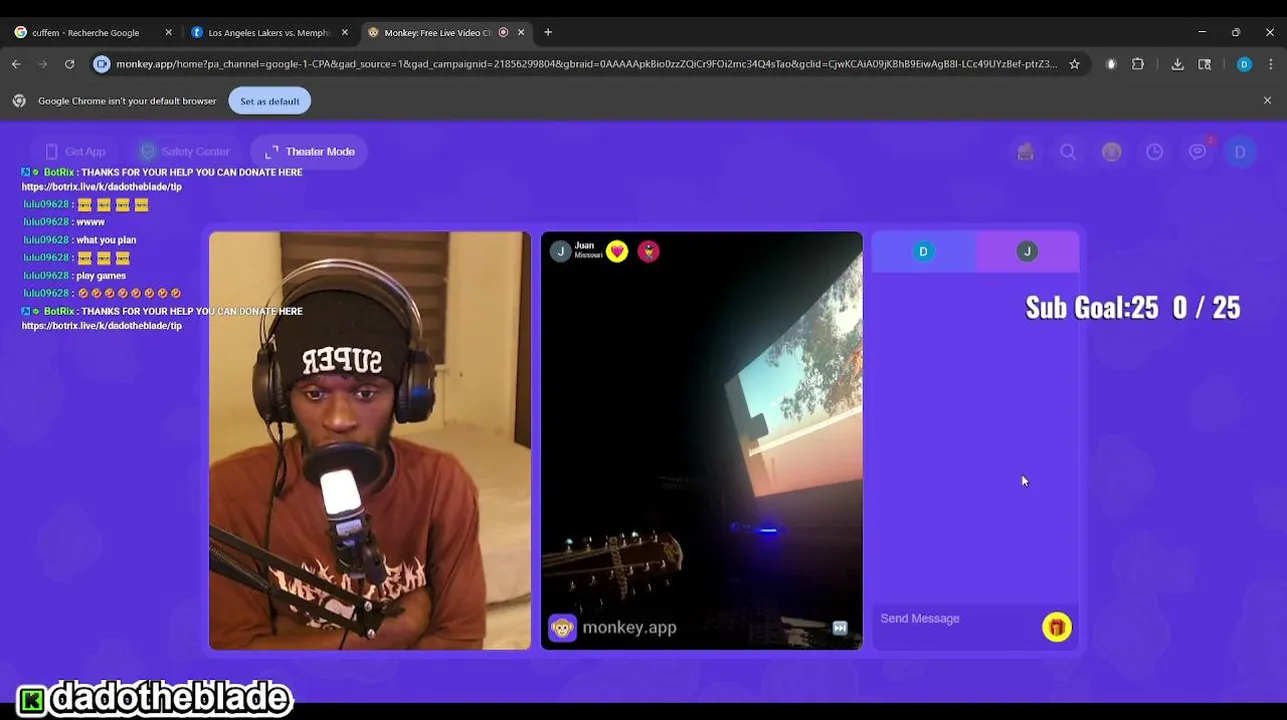The width and height of the screenshot is (1287, 720).
Task: Send a heart like to Juan
Action: click(617, 251)
